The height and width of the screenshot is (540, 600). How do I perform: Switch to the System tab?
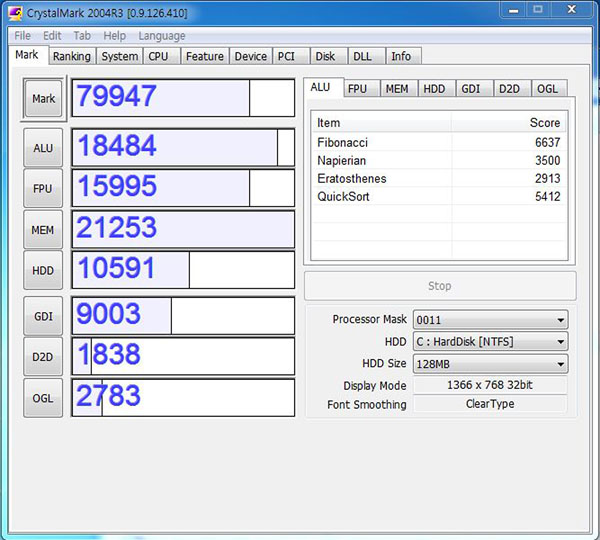(x=120, y=56)
